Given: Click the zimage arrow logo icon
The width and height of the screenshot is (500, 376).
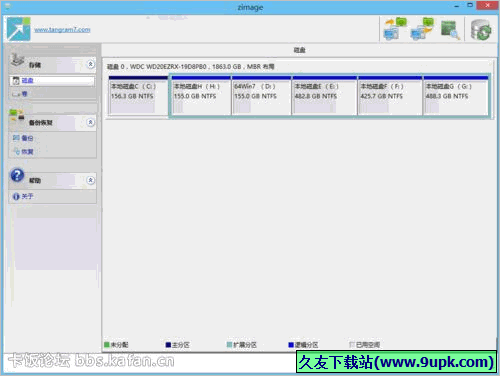Looking at the screenshot, I should [x=19, y=29].
